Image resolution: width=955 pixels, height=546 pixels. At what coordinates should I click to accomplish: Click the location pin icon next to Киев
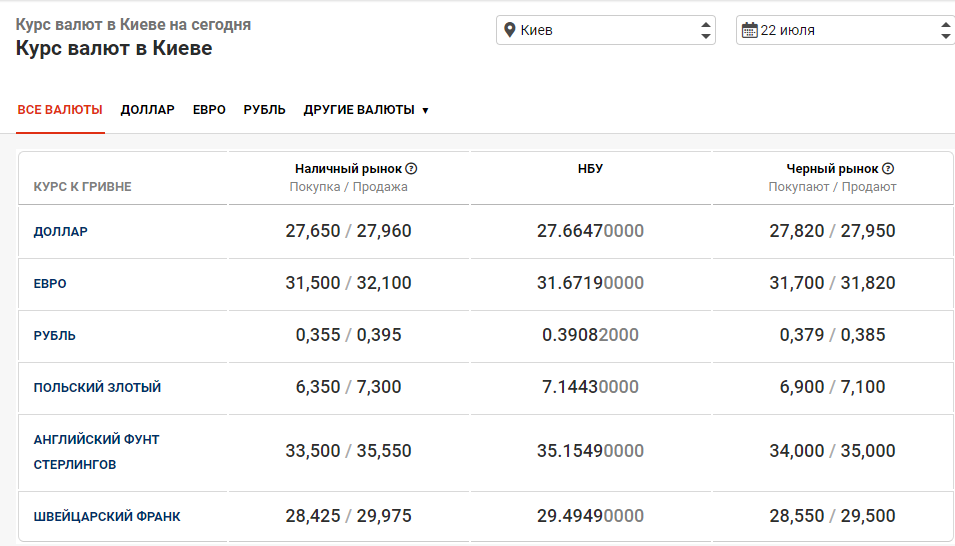pos(510,30)
